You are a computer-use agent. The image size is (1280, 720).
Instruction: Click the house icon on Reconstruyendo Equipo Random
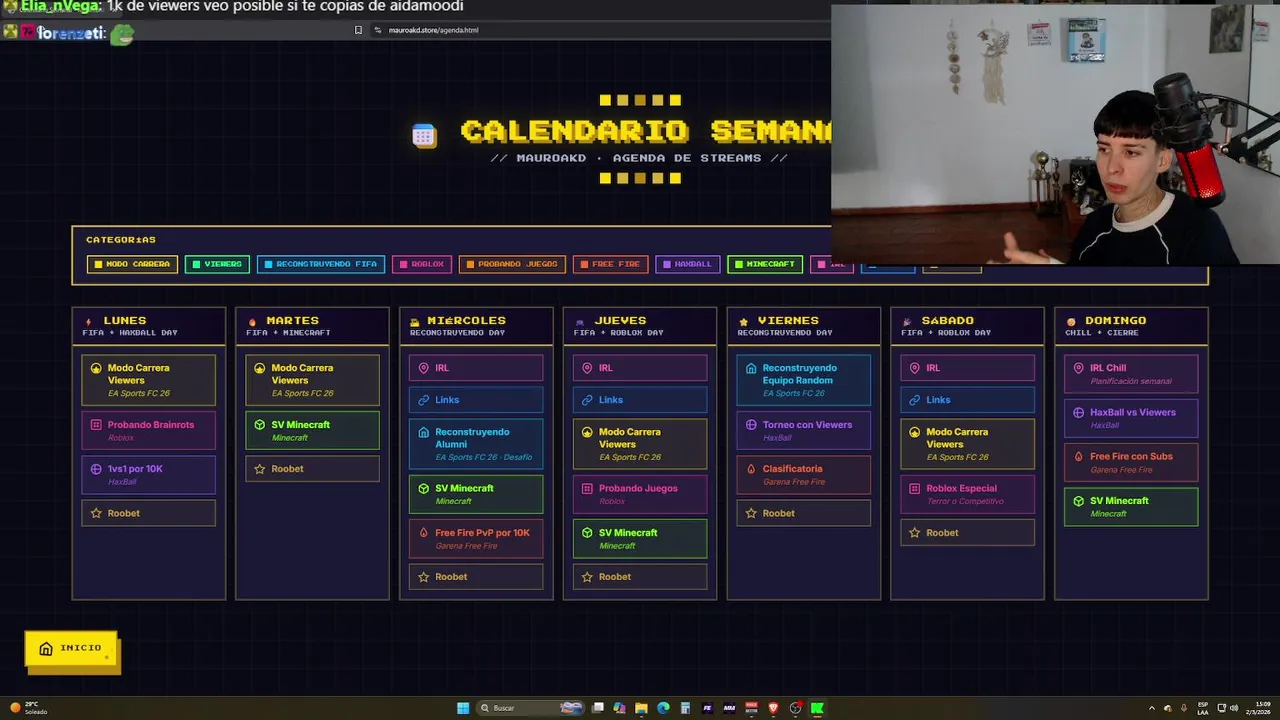[x=751, y=368]
